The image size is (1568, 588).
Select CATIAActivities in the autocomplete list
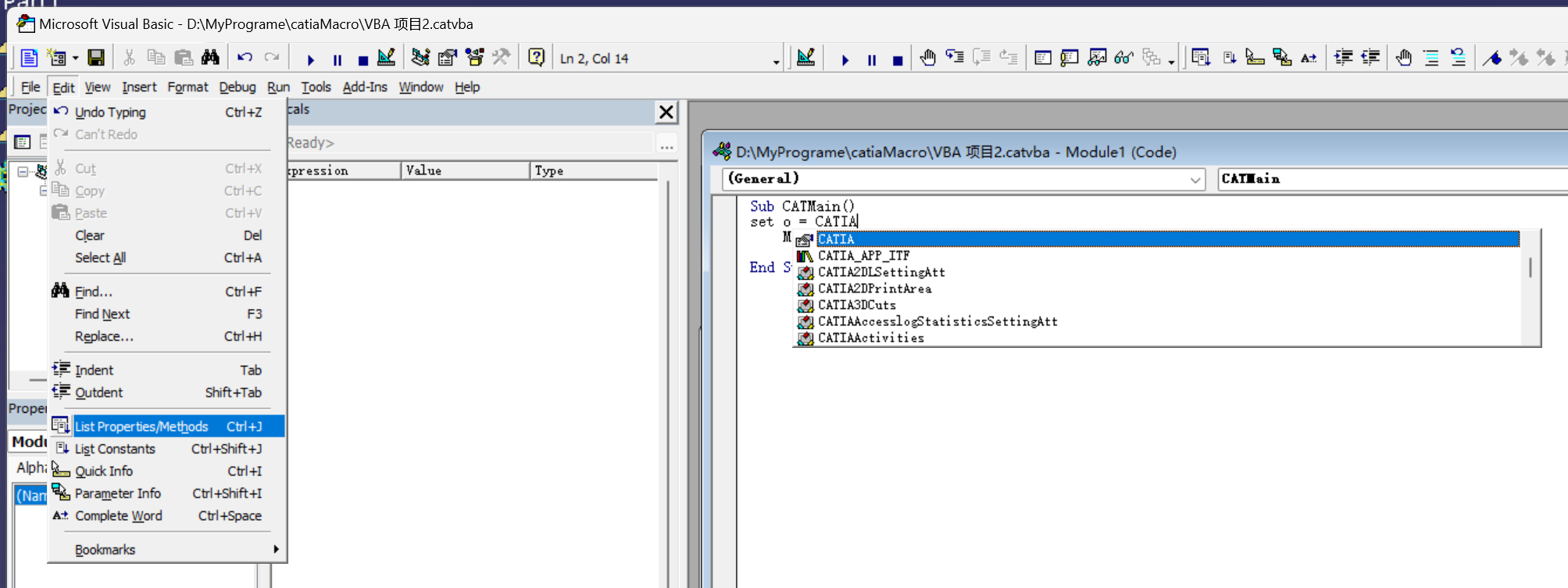pos(1159,338)
